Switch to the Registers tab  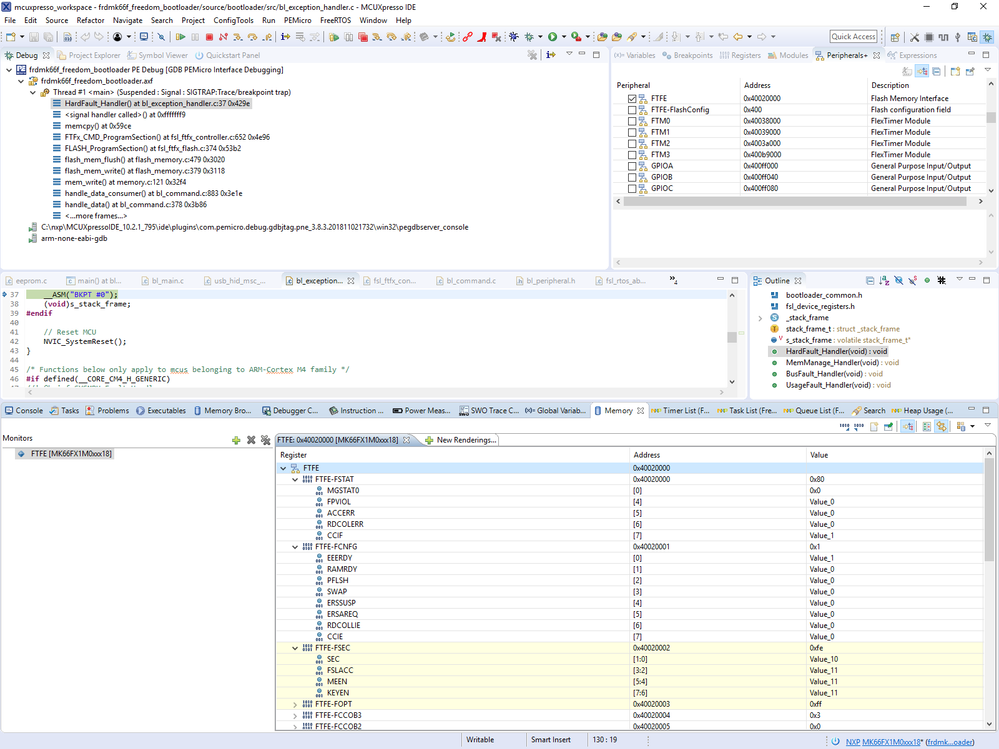[x=740, y=55]
